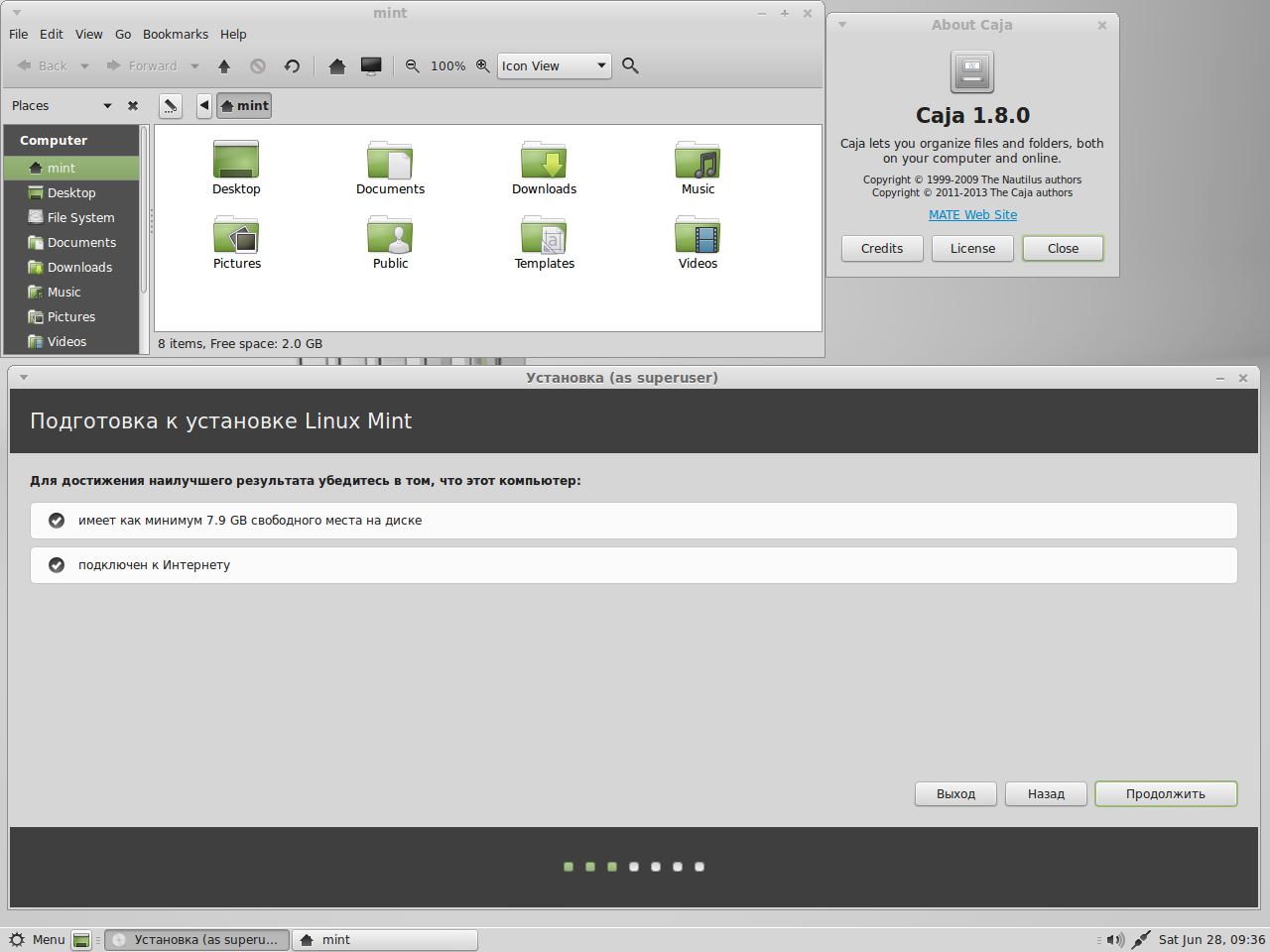Click the Places sidebar vertical scrollbar
This screenshot has height=952, width=1270.
pos(144,209)
